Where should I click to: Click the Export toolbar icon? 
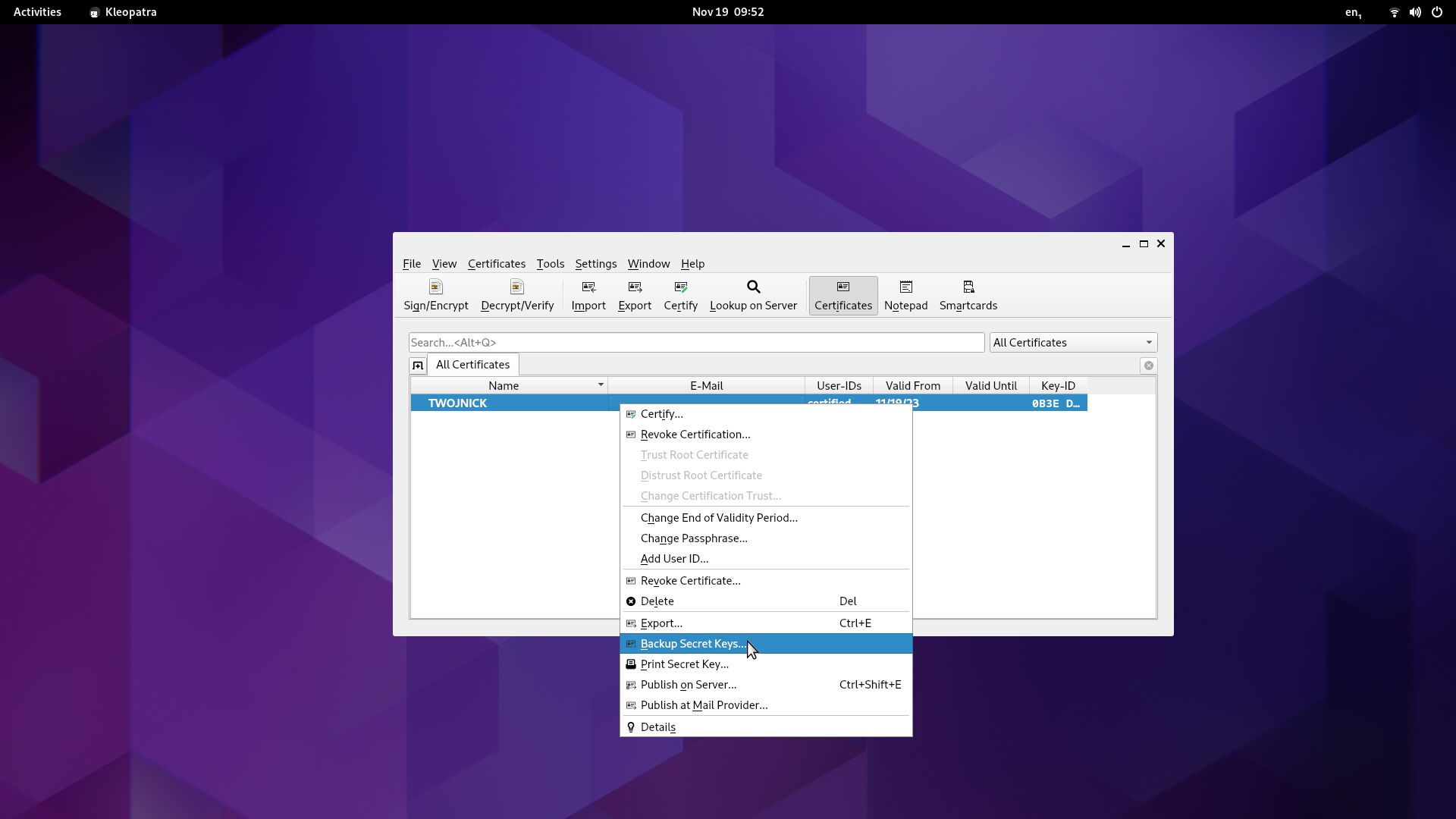pyautogui.click(x=634, y=295)
